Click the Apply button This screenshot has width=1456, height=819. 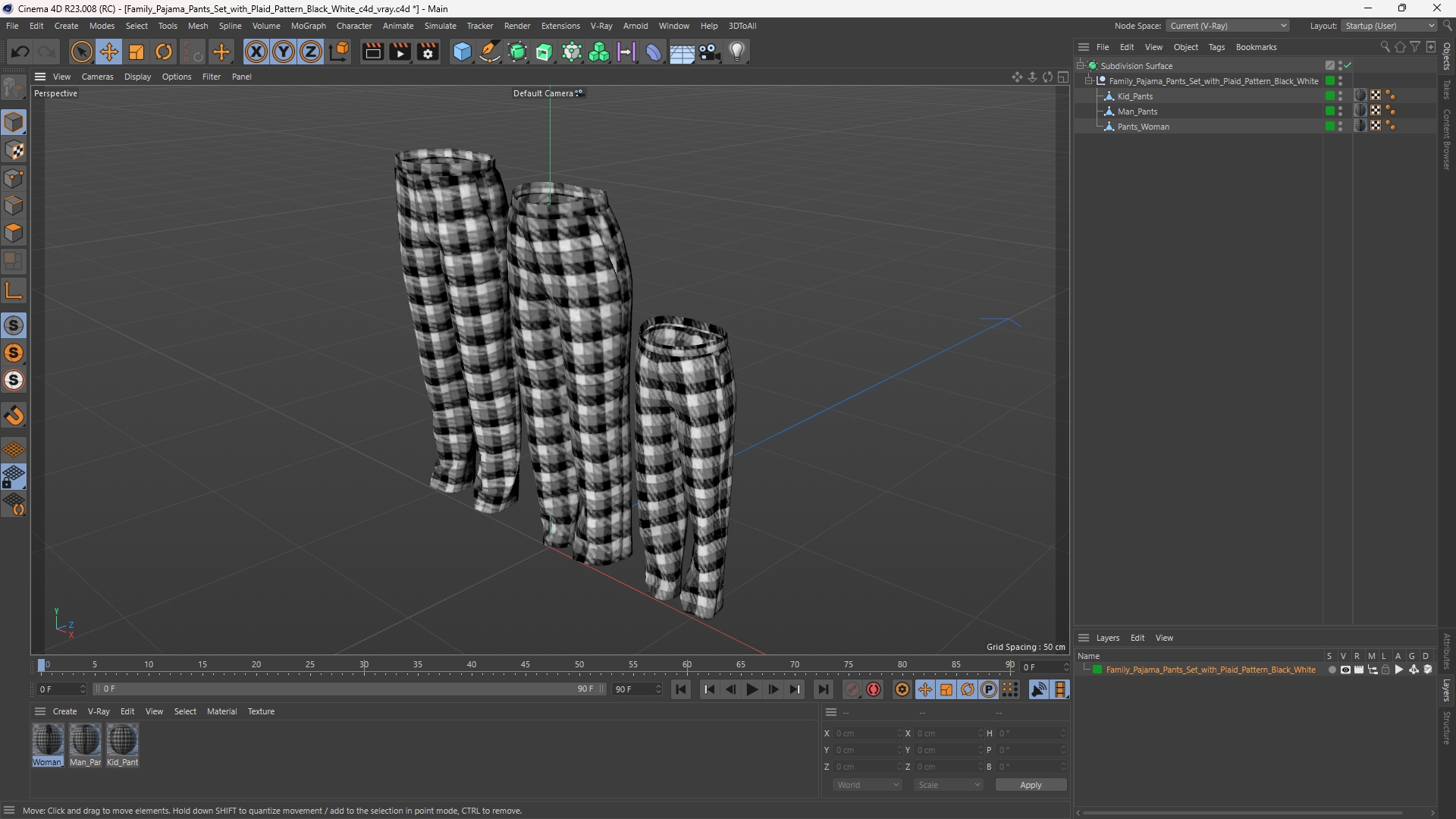click(x=1031, y=785)
